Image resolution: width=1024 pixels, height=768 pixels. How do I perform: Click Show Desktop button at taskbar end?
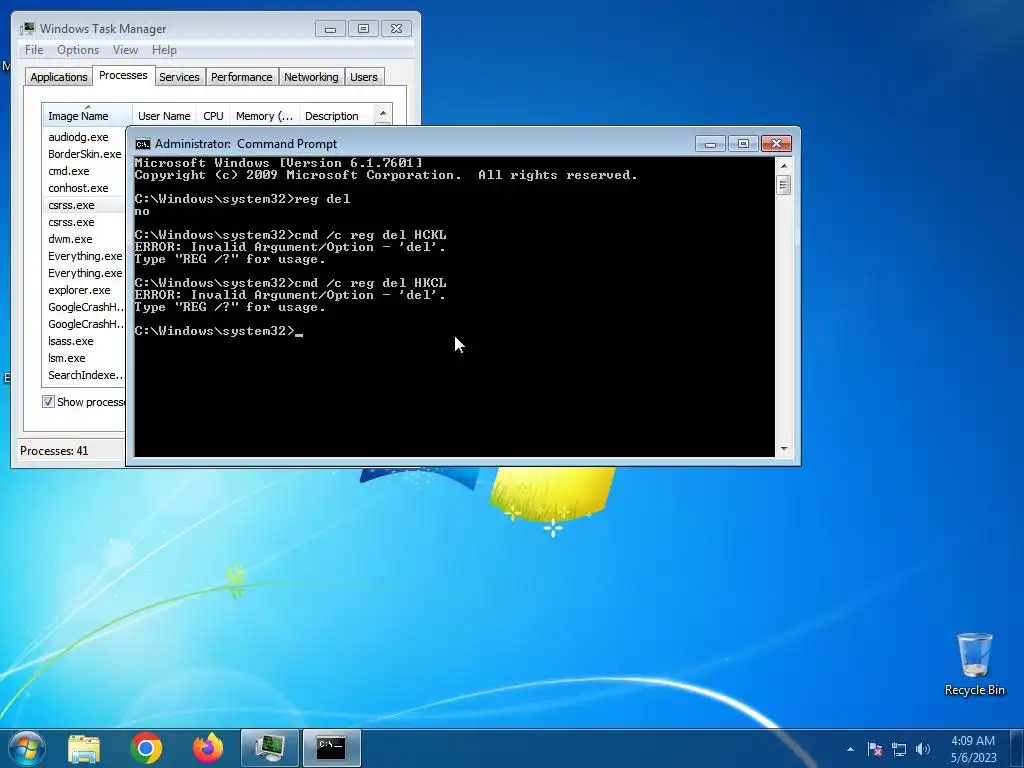tap(1017, 748)
